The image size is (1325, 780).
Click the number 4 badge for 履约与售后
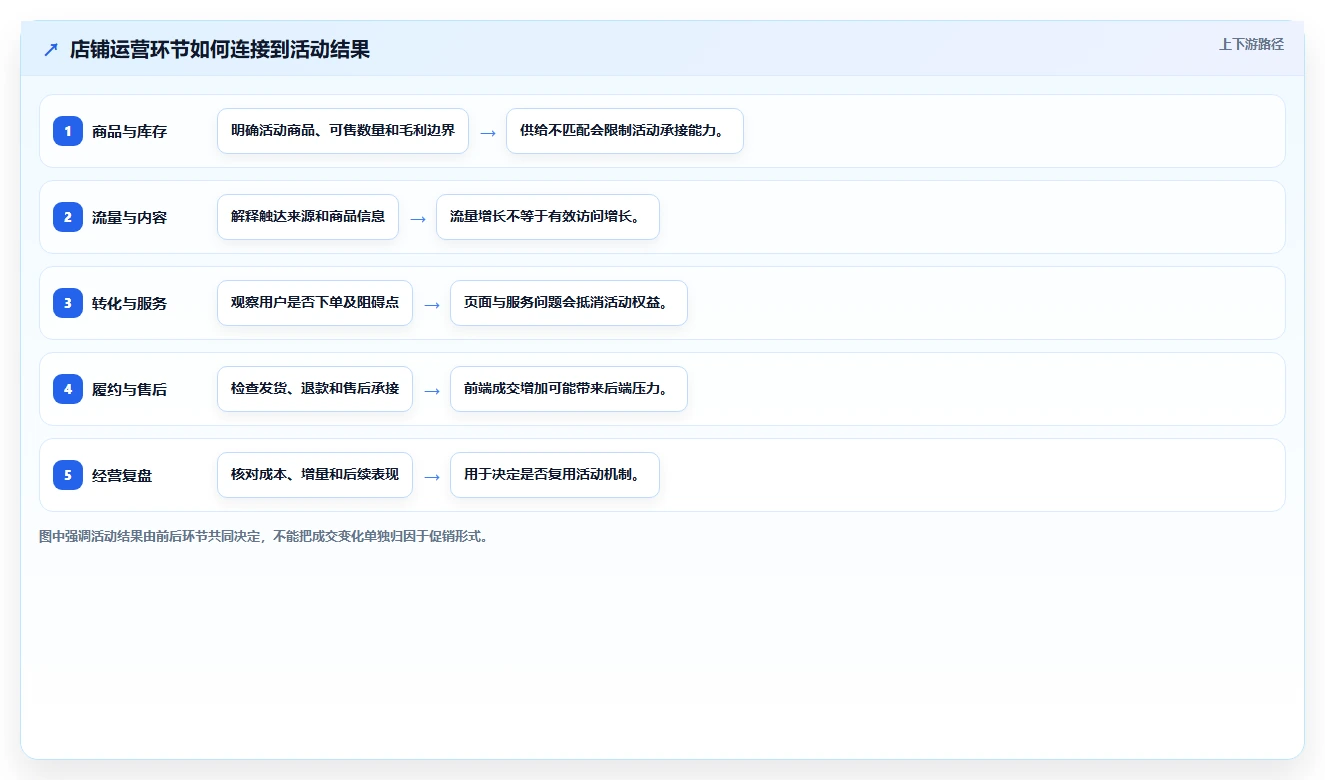68,389
